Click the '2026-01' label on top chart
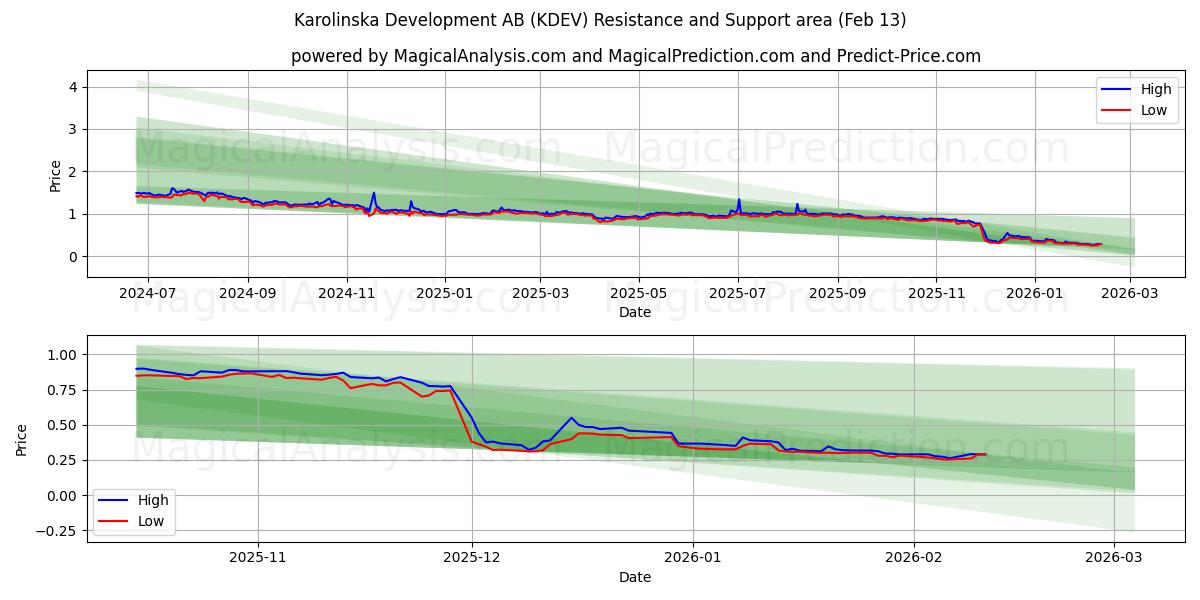 coord(1035,292)
